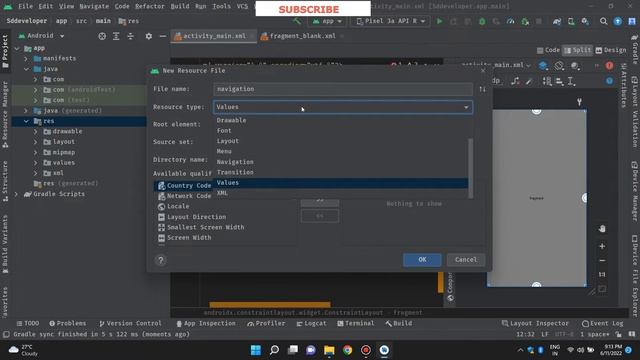Click the File name input field
640x360 pixels.
[343, 89]
